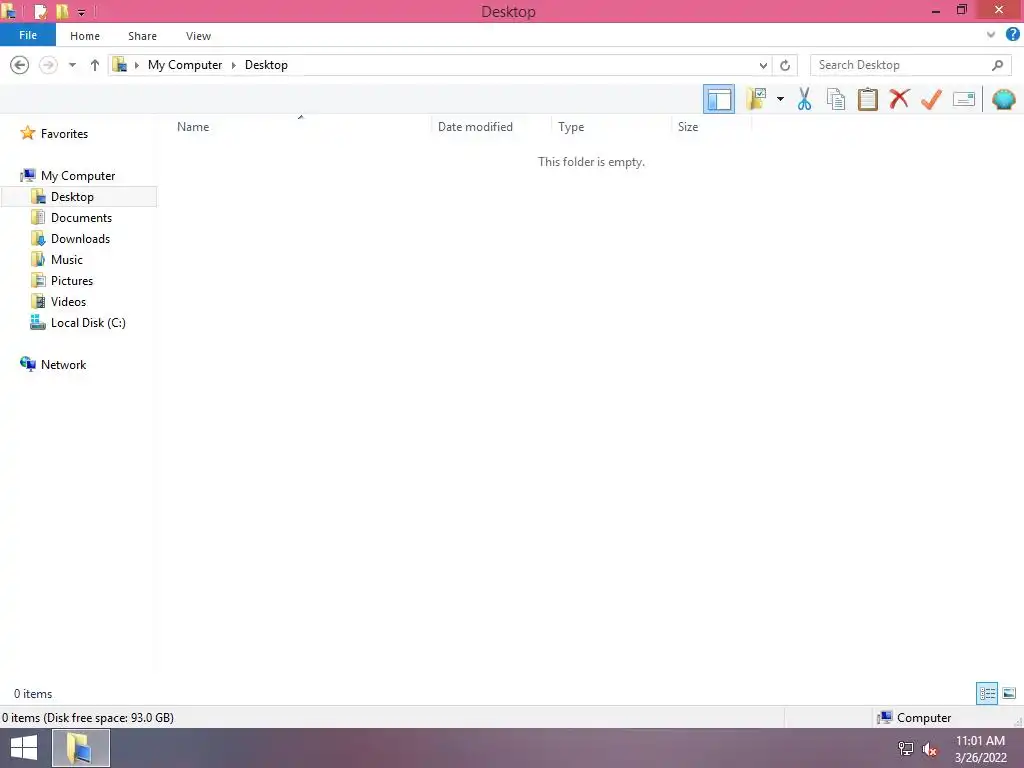Toggle the navigation pane layout button
The height and width of the screenshot is (768, 1024).
click(718, 99)
